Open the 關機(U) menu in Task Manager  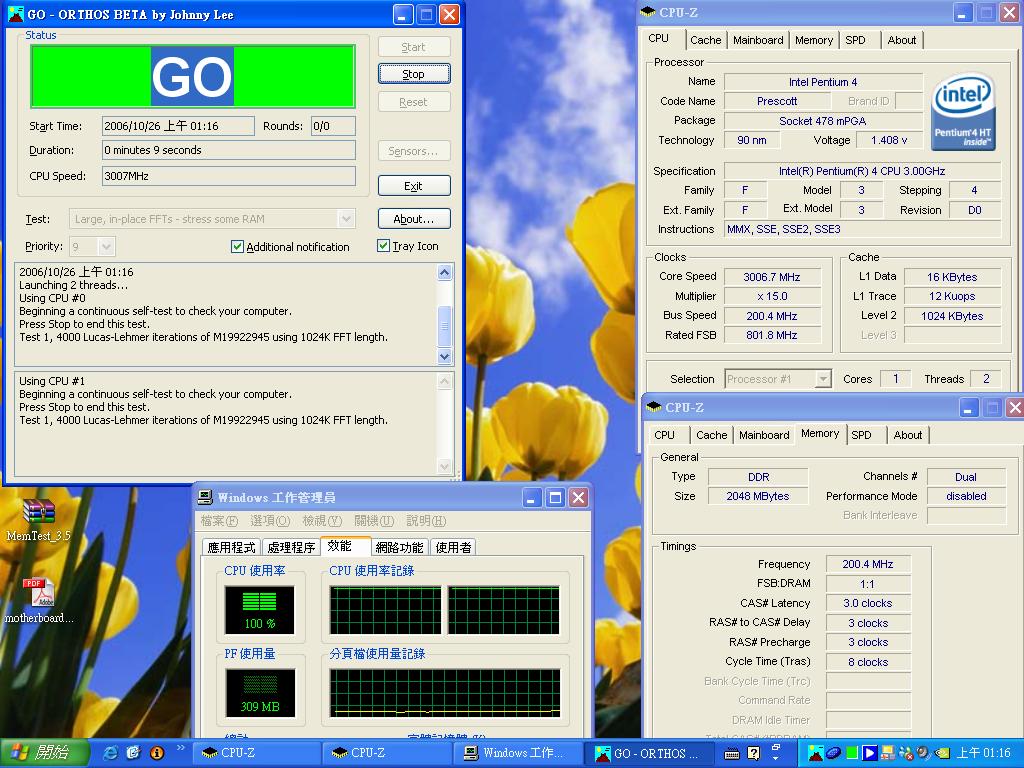click(374, 521)
